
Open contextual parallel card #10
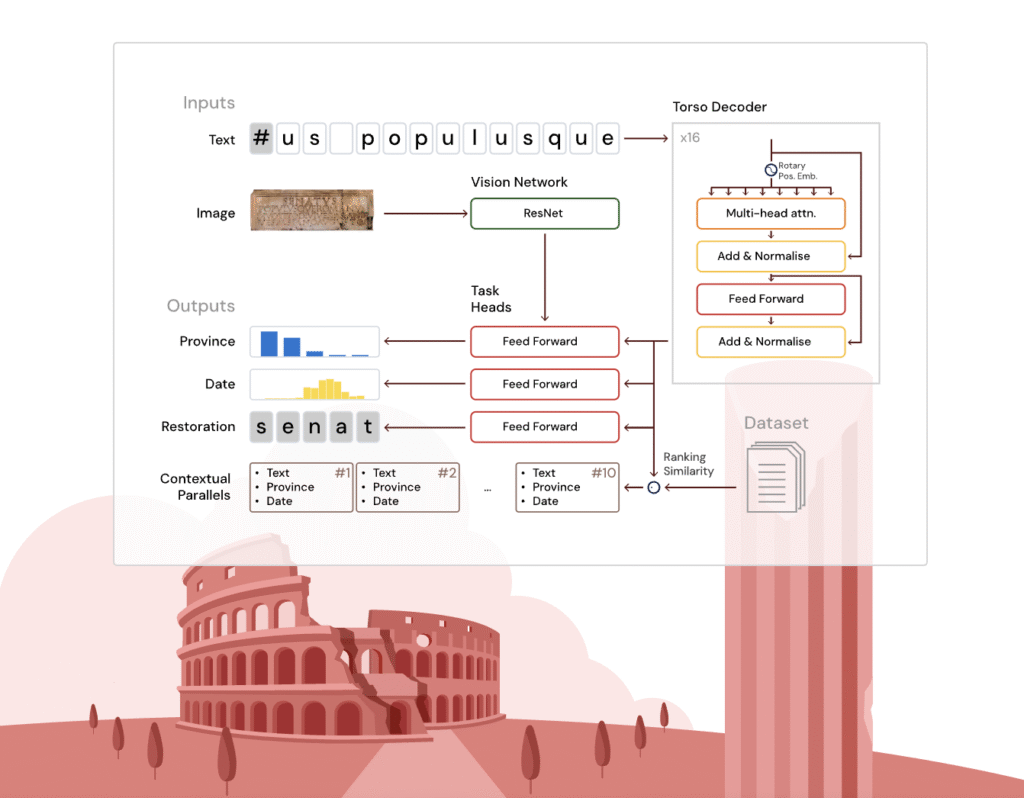[x=567, y=487]
